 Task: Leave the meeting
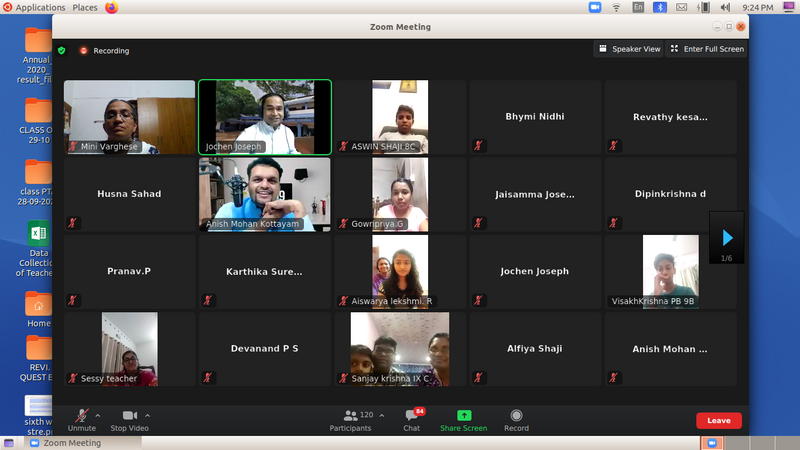718,420
